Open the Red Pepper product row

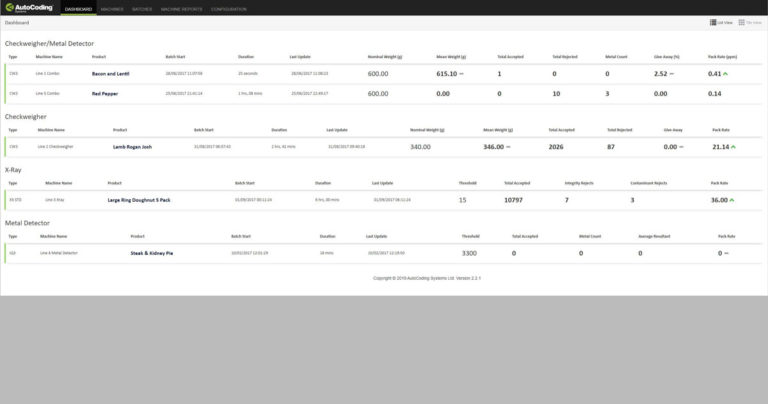tap(105, 93)
